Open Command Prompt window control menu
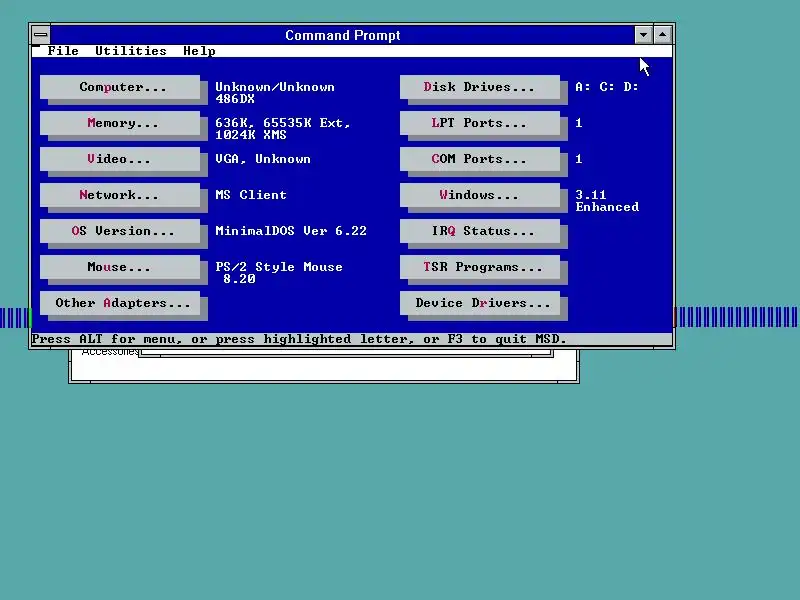 pyautogui.click(x=41, y=35)
